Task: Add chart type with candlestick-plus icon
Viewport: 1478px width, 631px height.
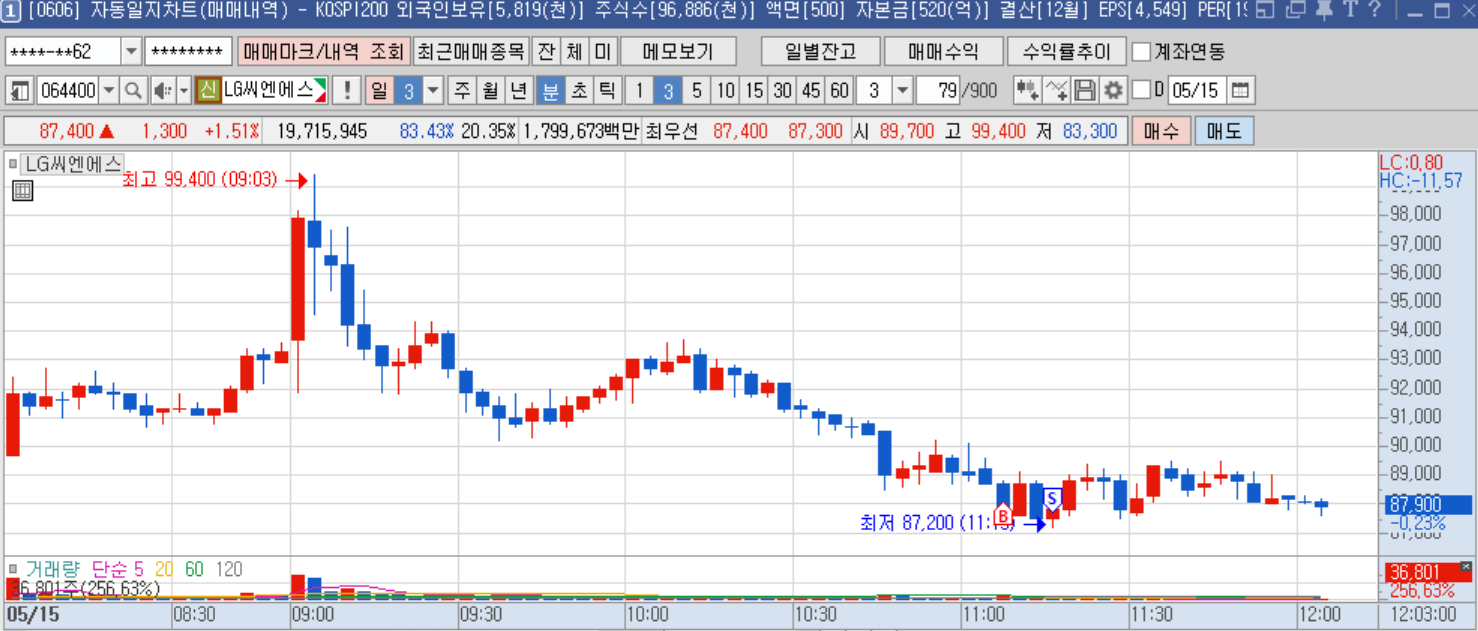Action: 1027,91
